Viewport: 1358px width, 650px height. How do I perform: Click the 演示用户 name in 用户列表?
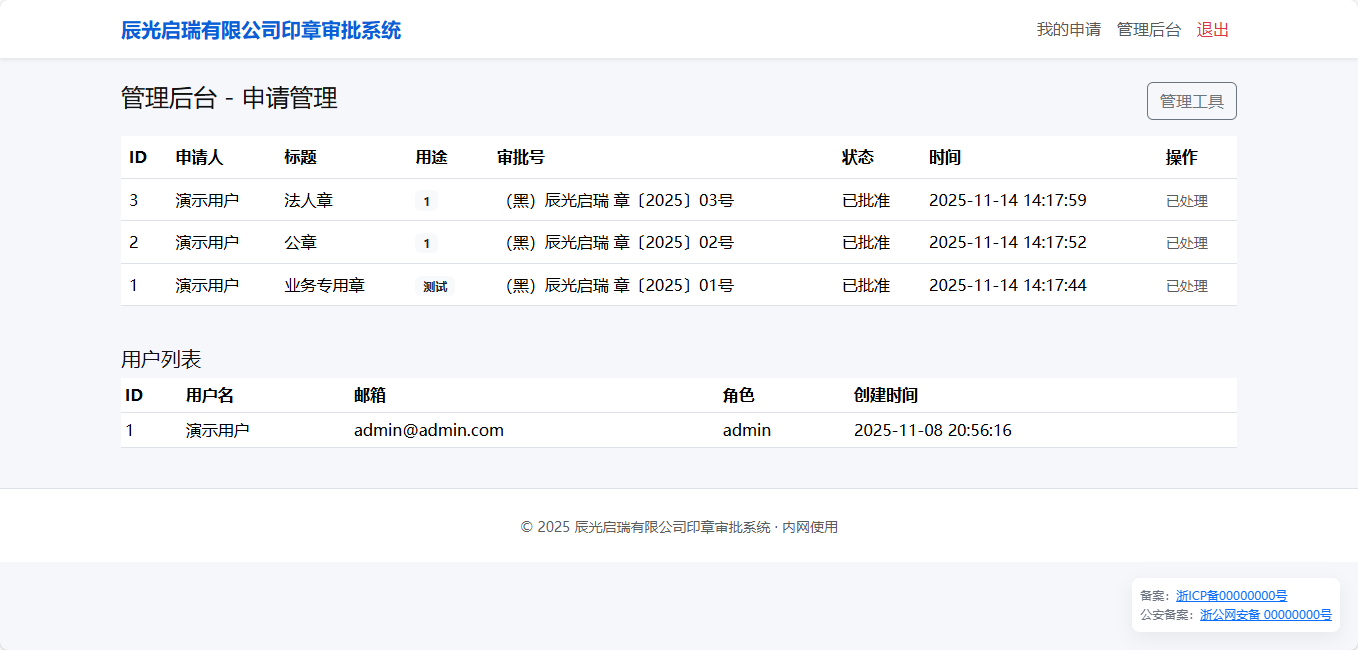click(216, 430)
